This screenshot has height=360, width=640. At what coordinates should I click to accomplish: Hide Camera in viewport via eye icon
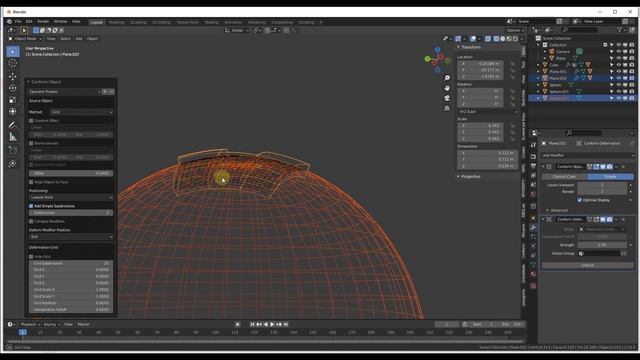pyautogui.click(x=619, y=51)
